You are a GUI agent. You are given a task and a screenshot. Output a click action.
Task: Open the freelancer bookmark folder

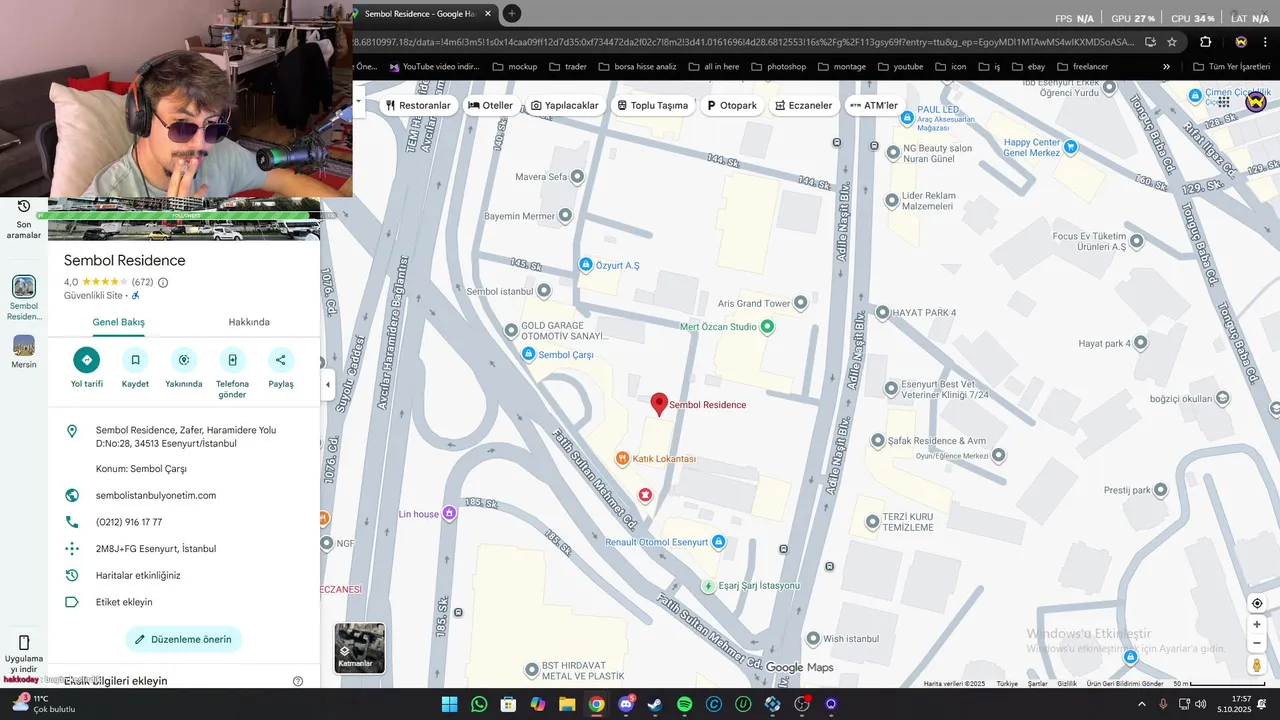pos(1082,67)
